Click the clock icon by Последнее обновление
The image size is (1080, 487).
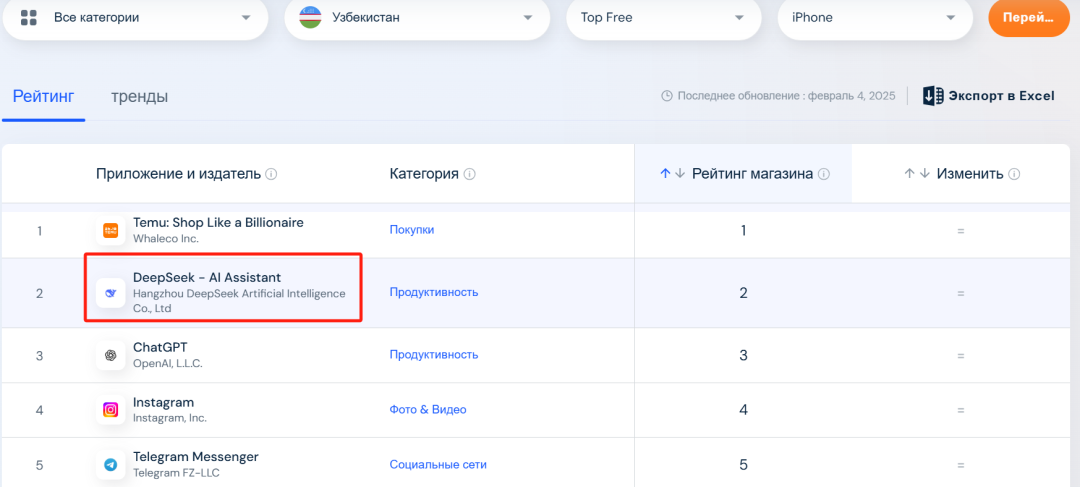(667, 96)
